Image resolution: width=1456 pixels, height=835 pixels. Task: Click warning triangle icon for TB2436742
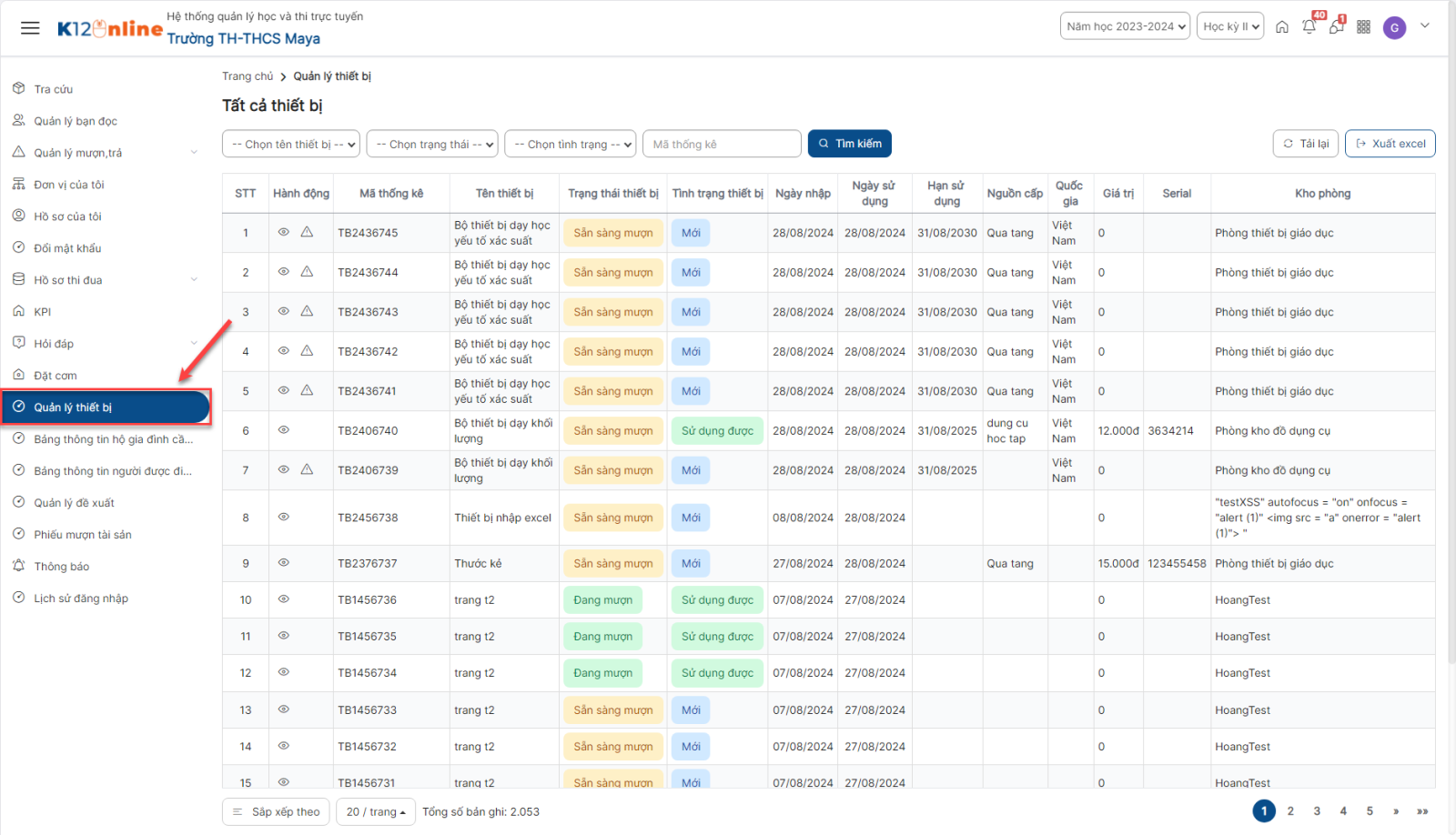[x=307, y=350]
